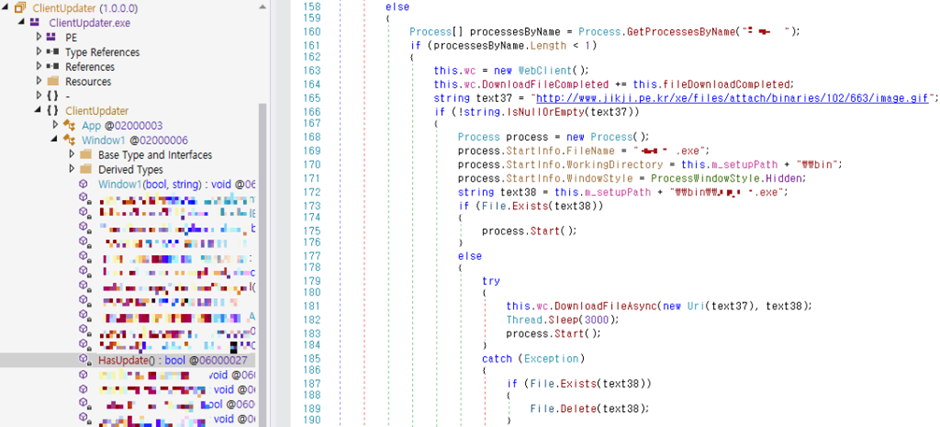Screen dimensions: 940x427
Task: Expand the Type References node
Action: coord(39,52)
